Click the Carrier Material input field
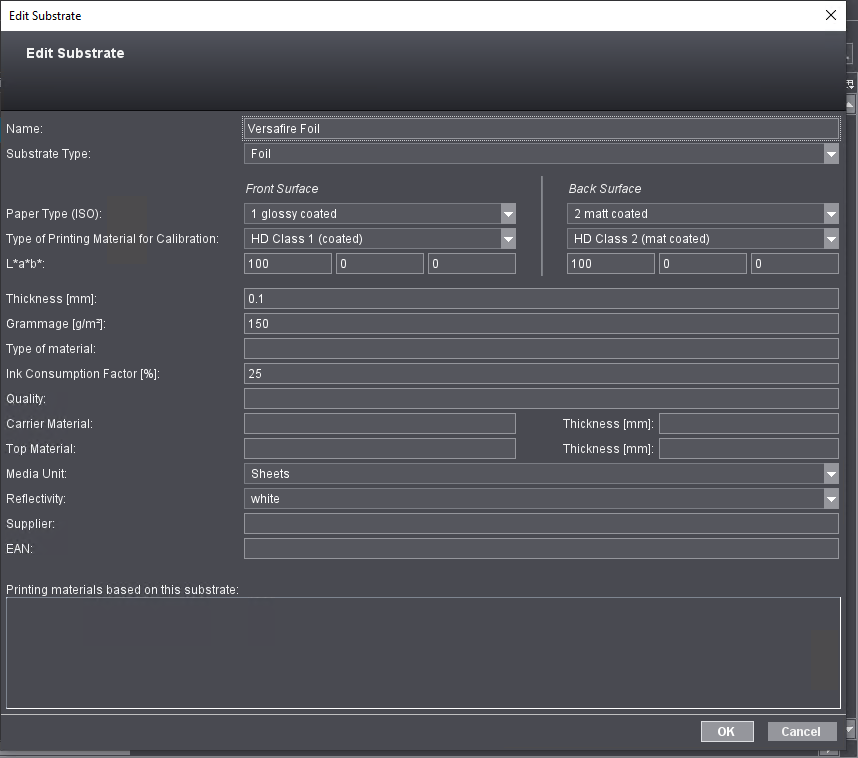This screenshot has height=758, width=858. click(x=379, y=424)
